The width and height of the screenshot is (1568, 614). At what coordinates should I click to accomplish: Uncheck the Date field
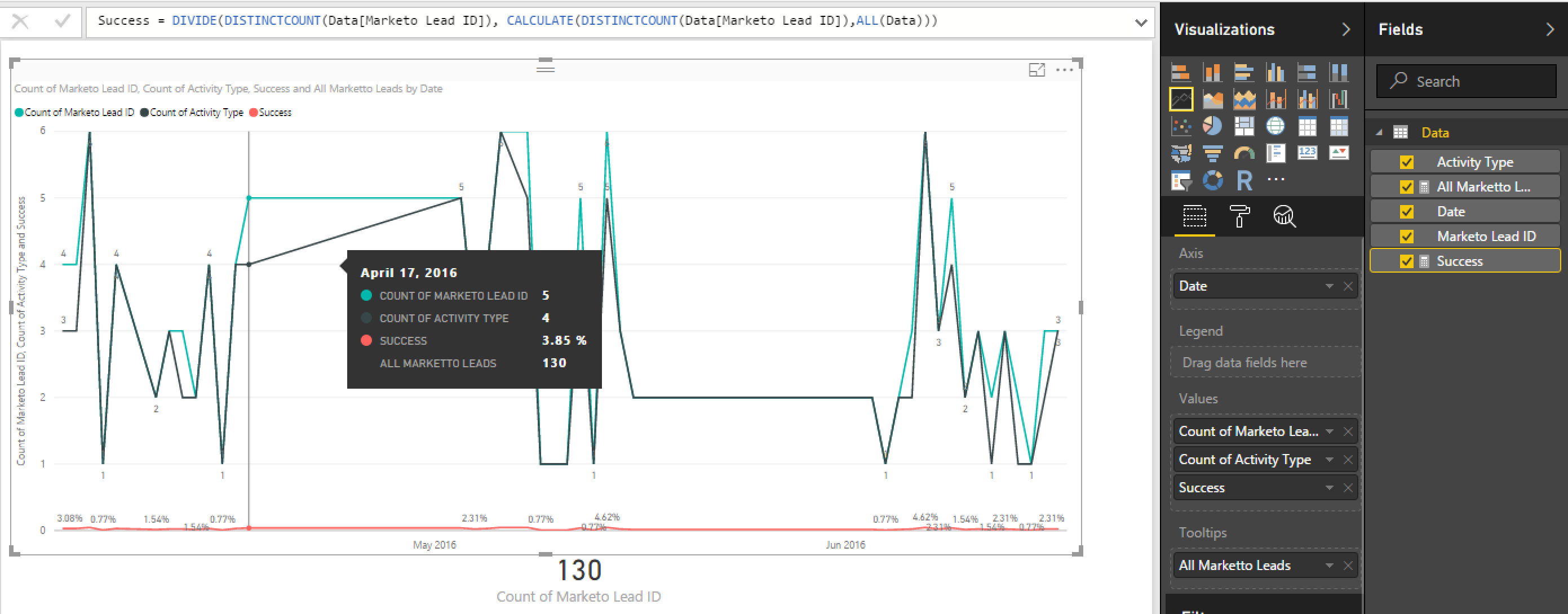(x=1406, y=212)
